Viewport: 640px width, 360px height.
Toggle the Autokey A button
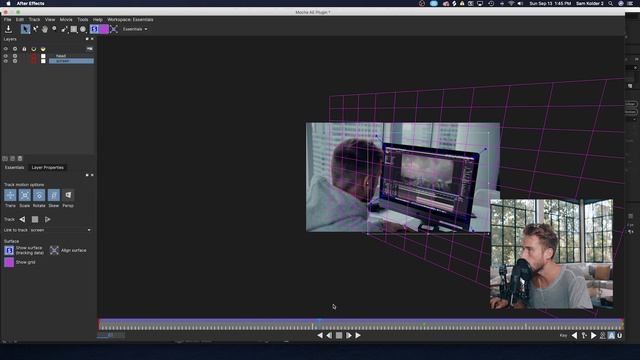[611, 336]
